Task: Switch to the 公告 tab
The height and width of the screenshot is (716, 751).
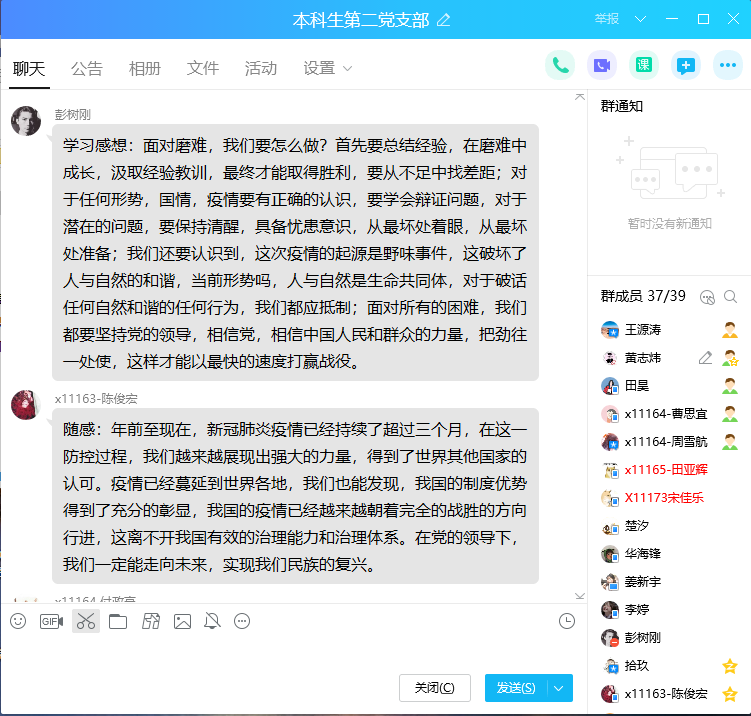Action: click(x=87, y=69)
